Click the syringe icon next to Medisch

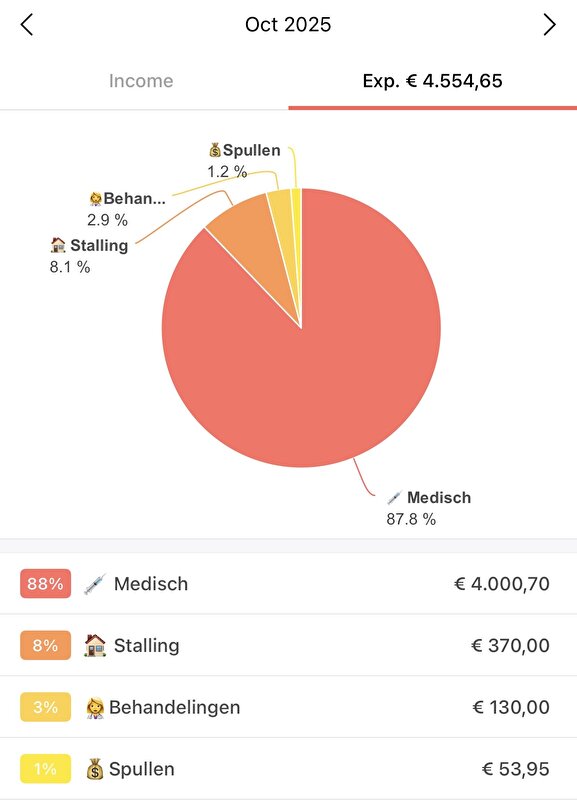coord(96,583)
